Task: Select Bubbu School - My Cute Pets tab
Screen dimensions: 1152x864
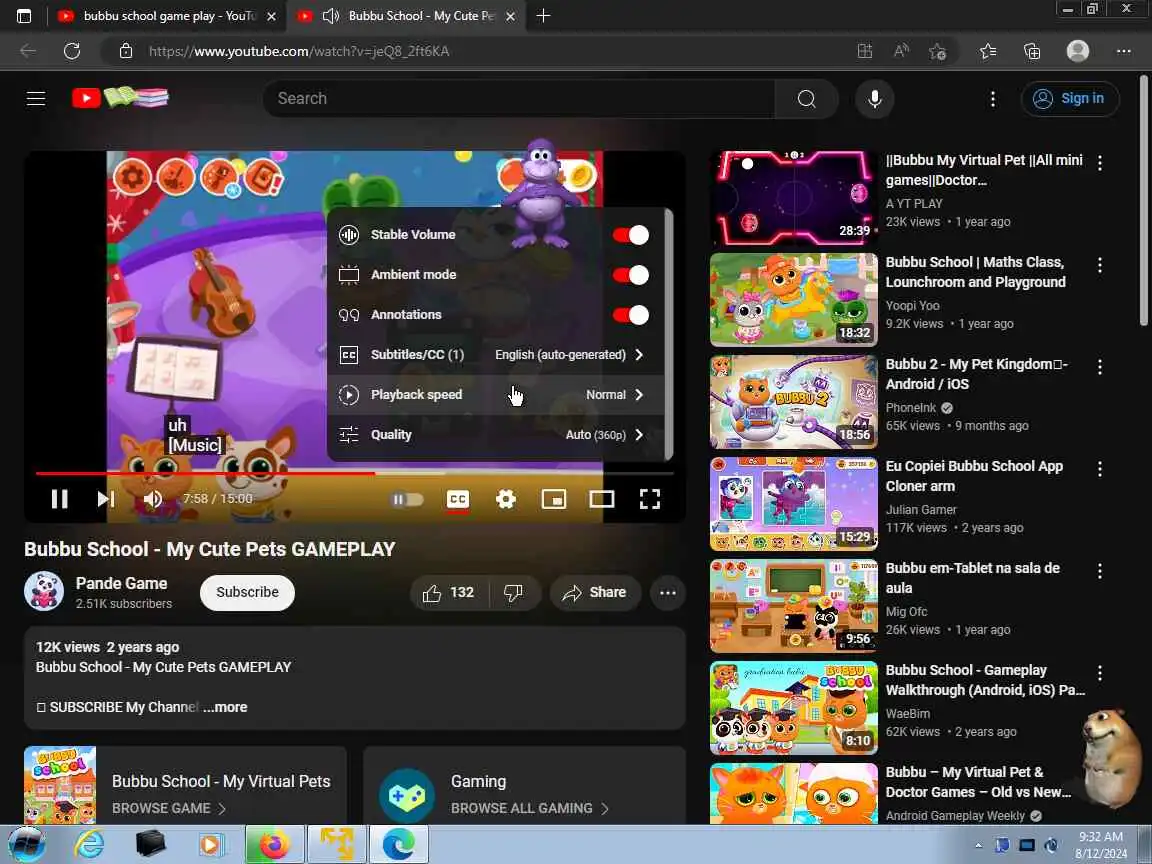Action: 420,15
